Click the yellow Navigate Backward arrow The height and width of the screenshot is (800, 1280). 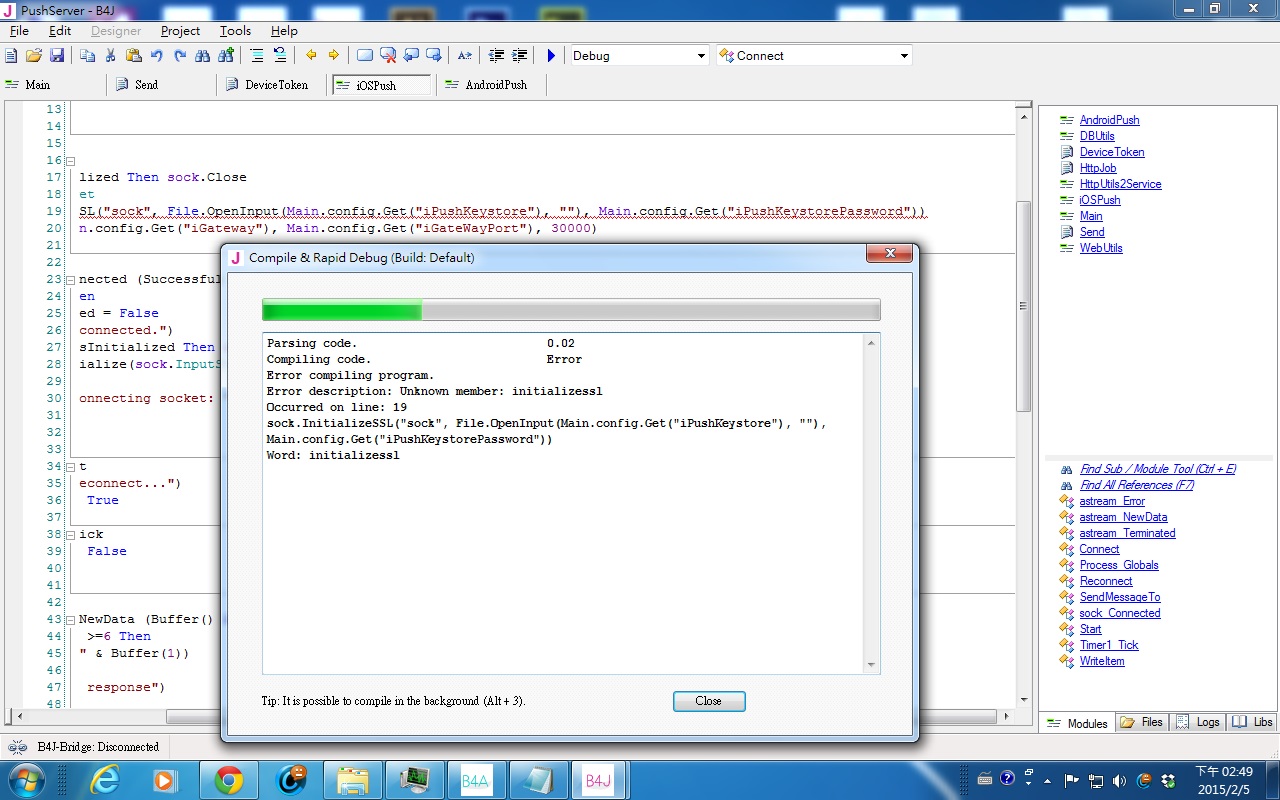[311, 56]
